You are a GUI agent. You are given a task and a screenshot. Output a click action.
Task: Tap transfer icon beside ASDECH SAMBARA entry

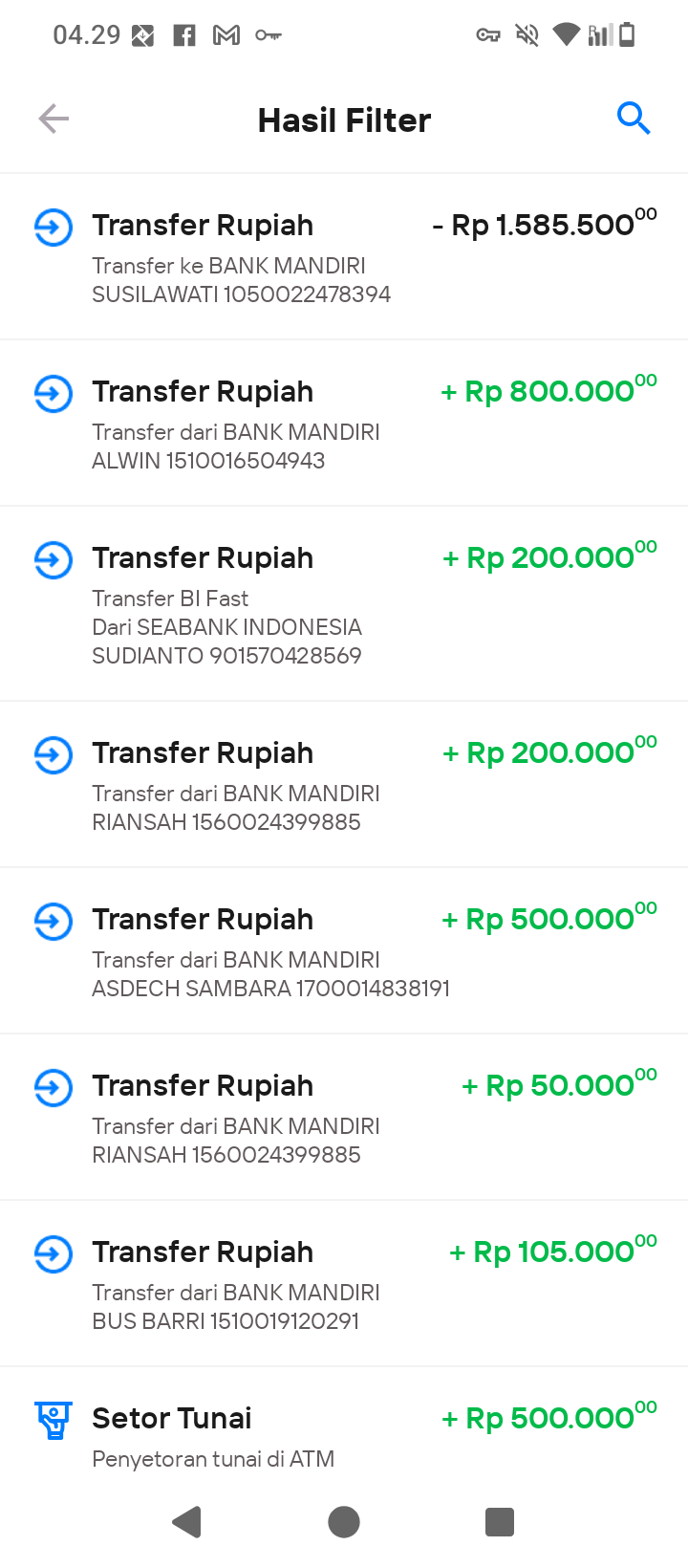tap(54, 922)
